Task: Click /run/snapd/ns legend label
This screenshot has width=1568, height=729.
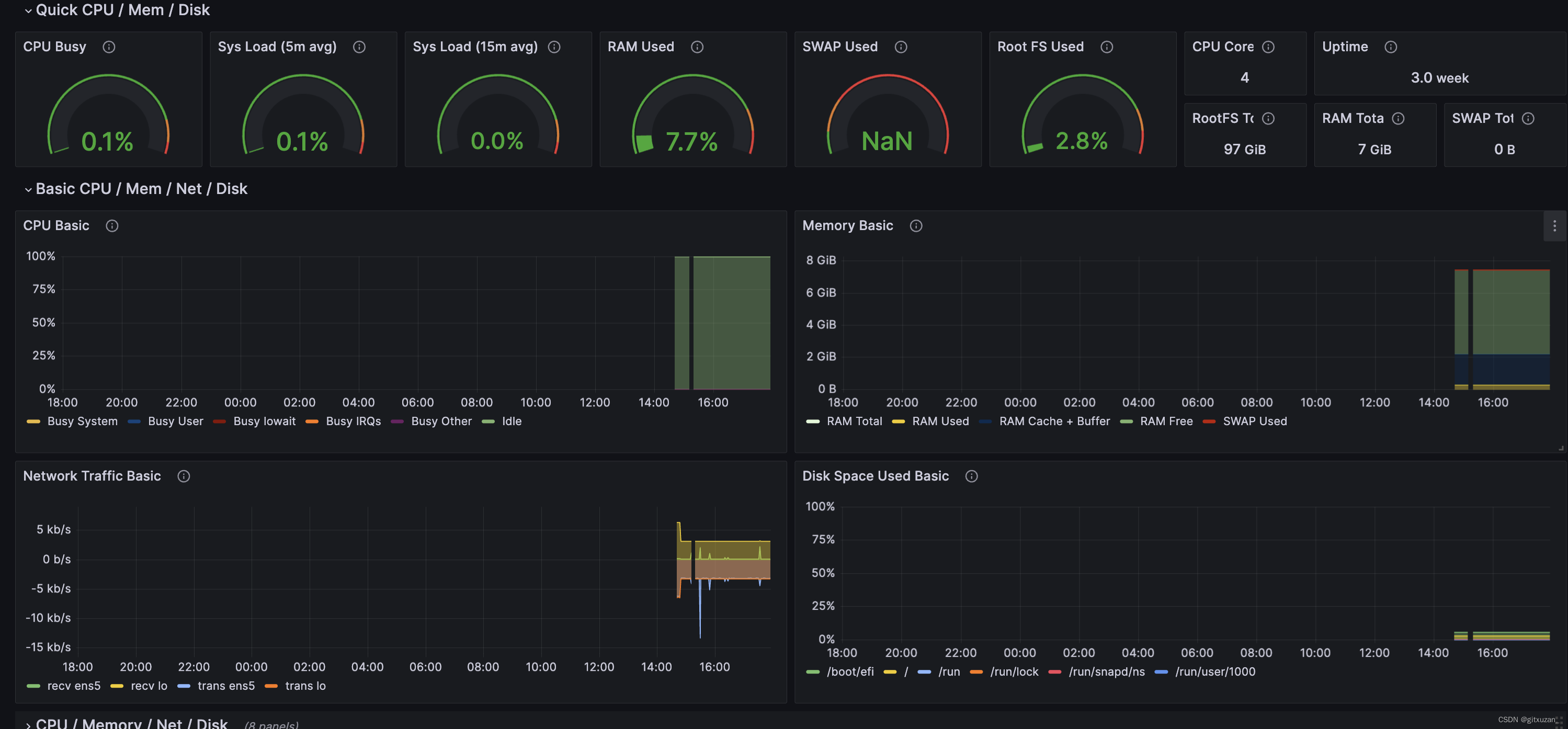Action: click(x=1106, y=671)
